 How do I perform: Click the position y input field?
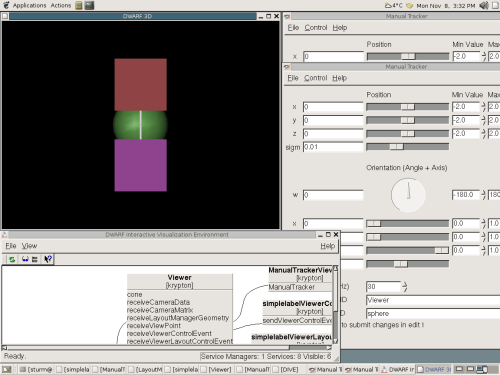point(333,120)
